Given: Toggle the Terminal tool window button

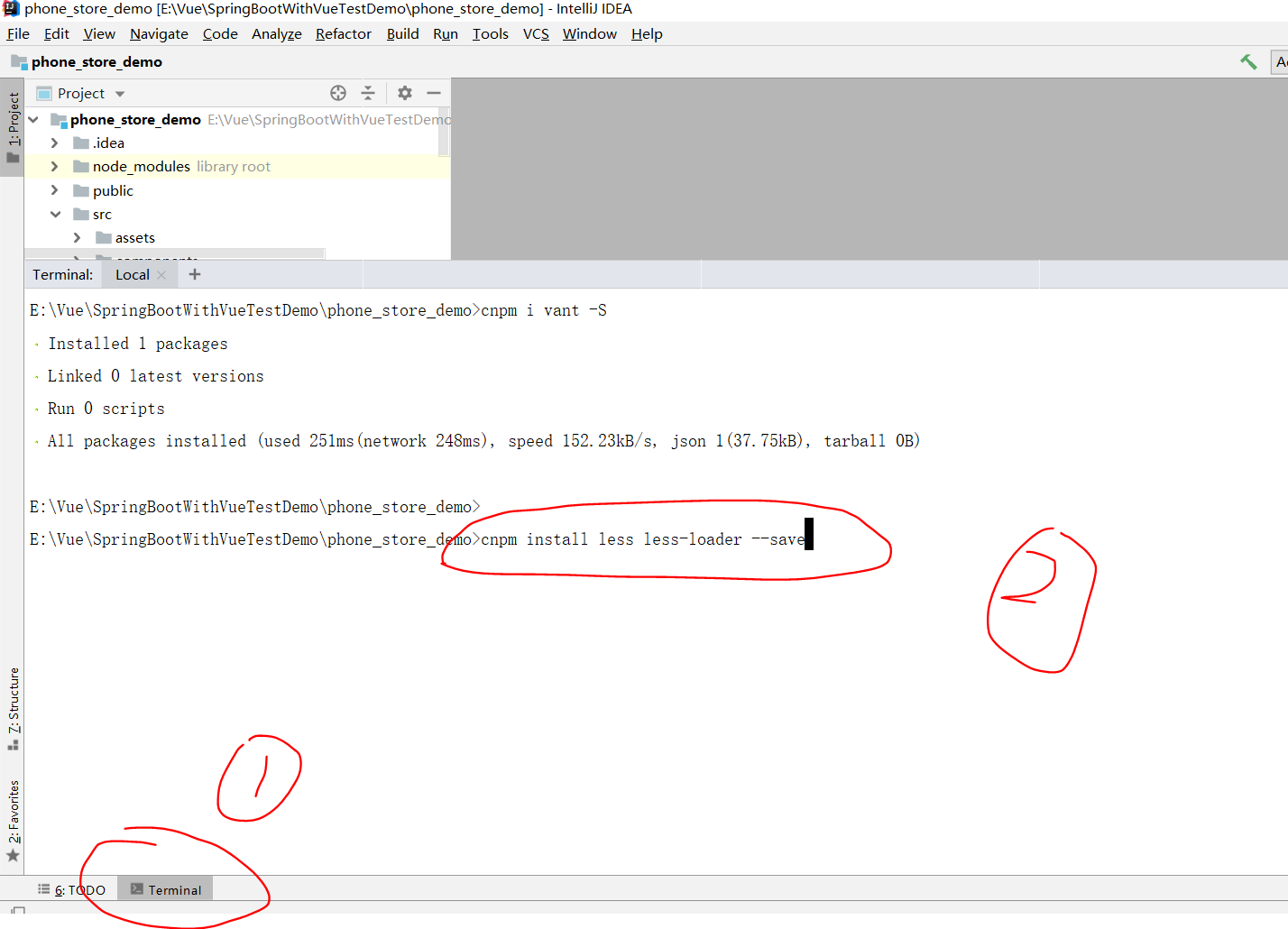Looking at the screenshot, I should (x=165, y=889).
